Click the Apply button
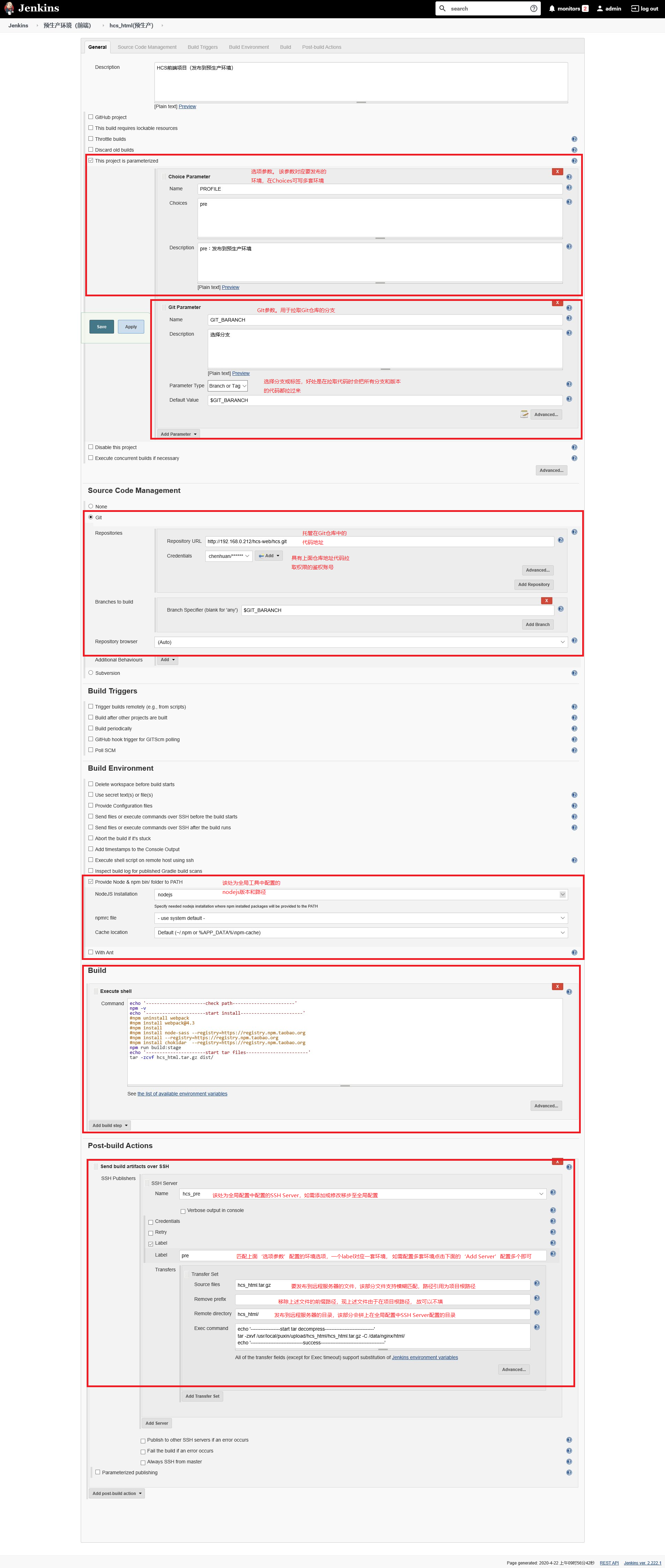665x1568 pixels. [x=131, y=327]
